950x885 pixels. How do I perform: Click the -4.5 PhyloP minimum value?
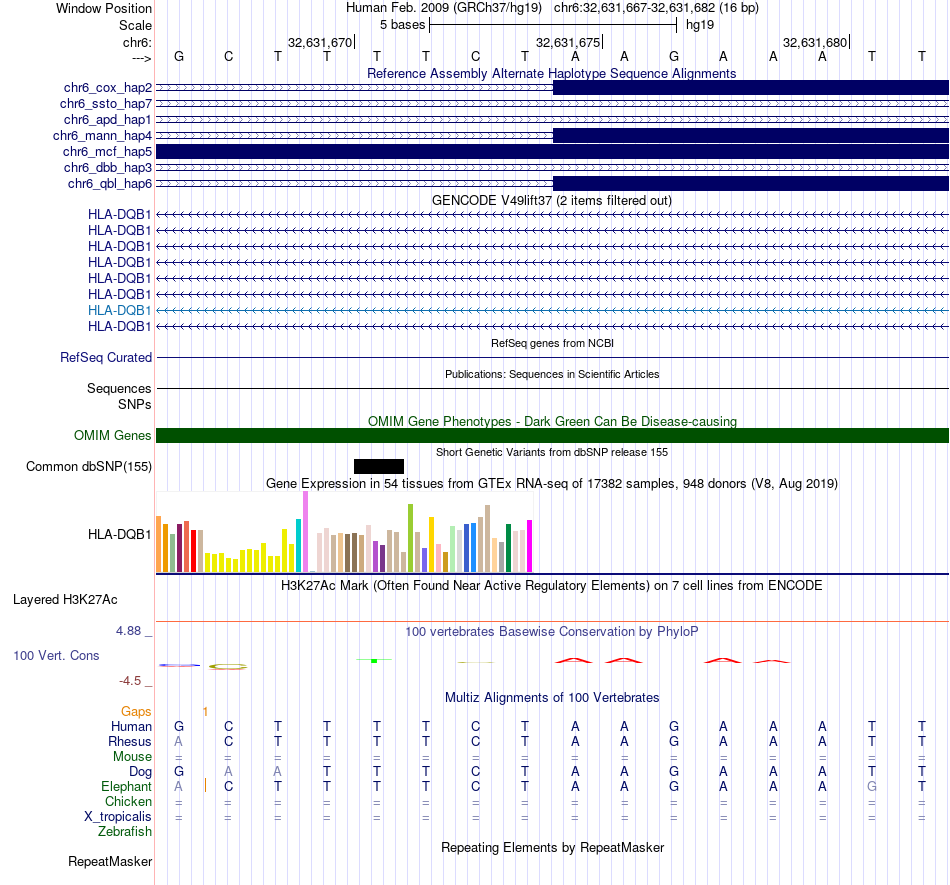130,681
